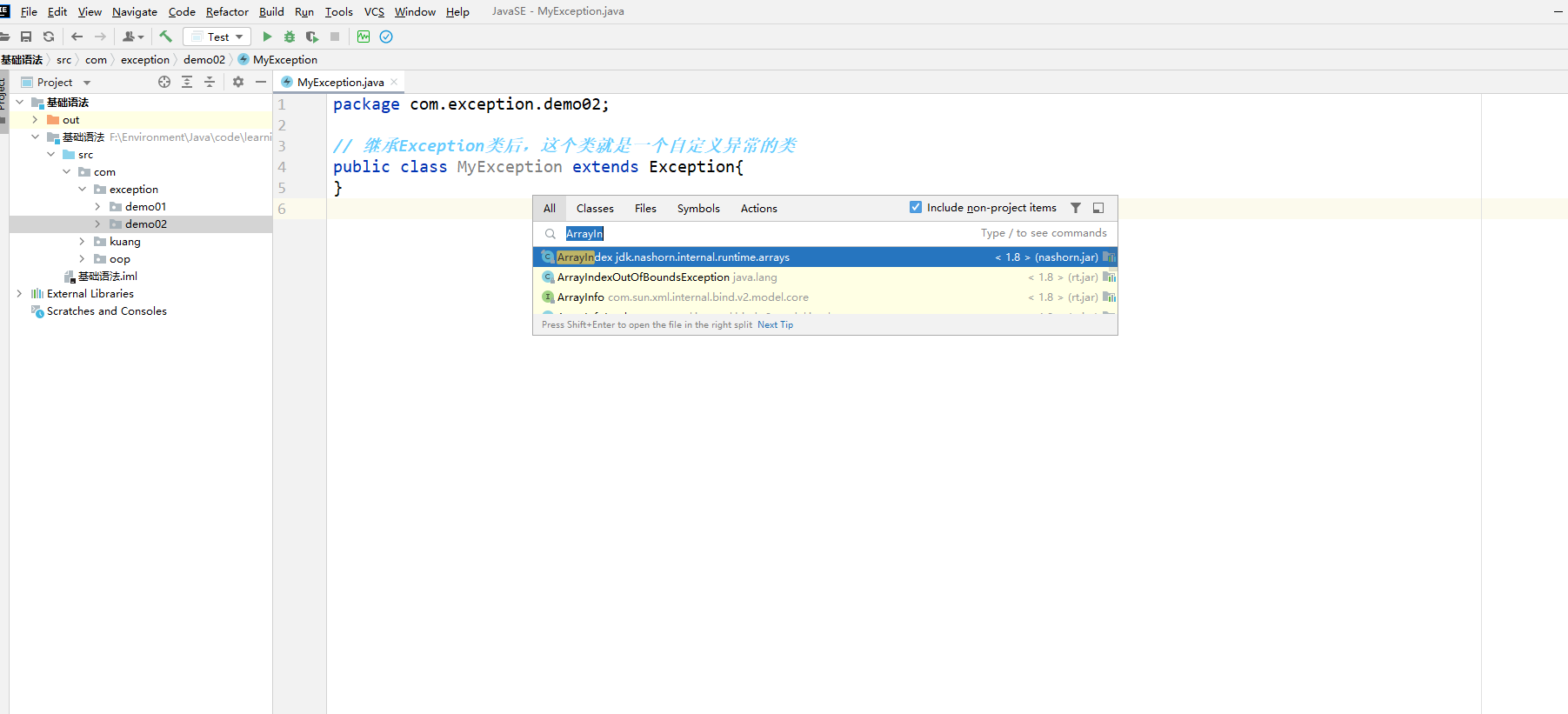Click the Stop square icon
1568x714 pixels.
coord(335,37)
